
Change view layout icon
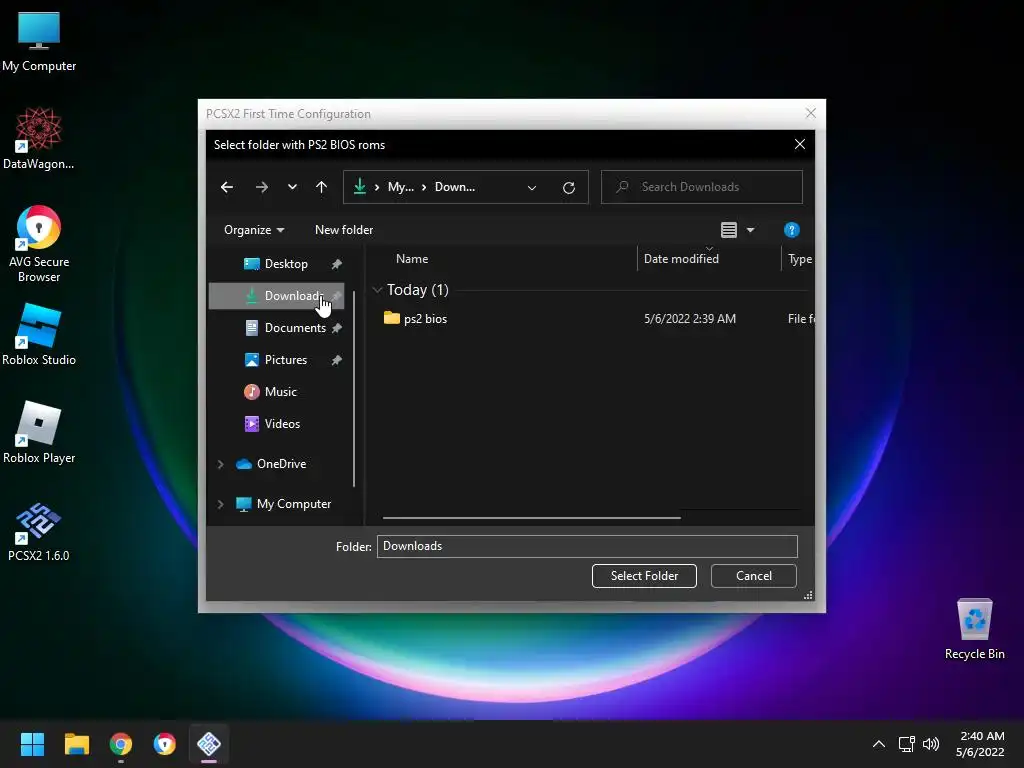(729, 230)
